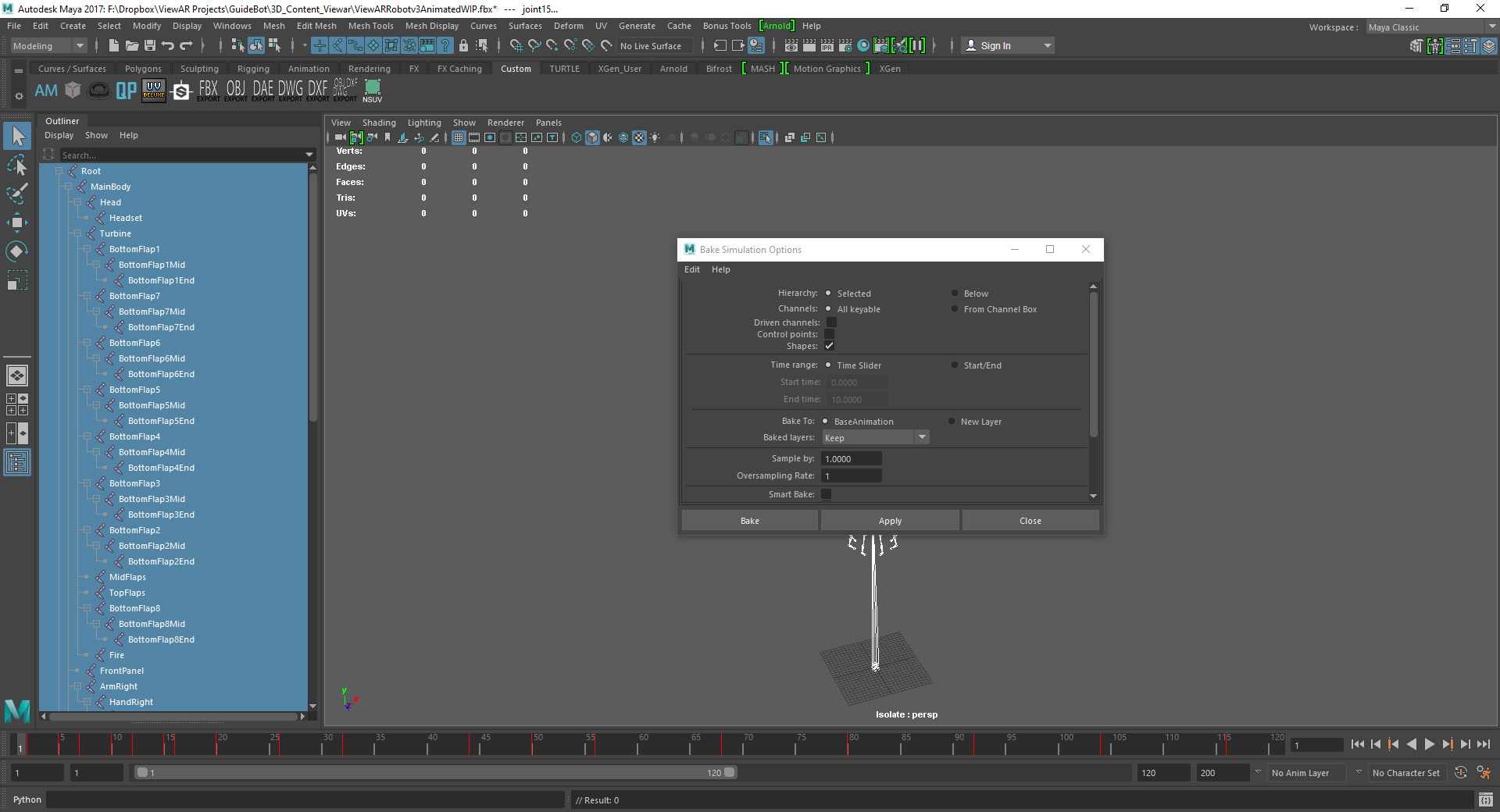The height and width of the screenshot is (812, 1500).
Task: Select the Move tool in toolbox
Action: (x=17, y=223)
